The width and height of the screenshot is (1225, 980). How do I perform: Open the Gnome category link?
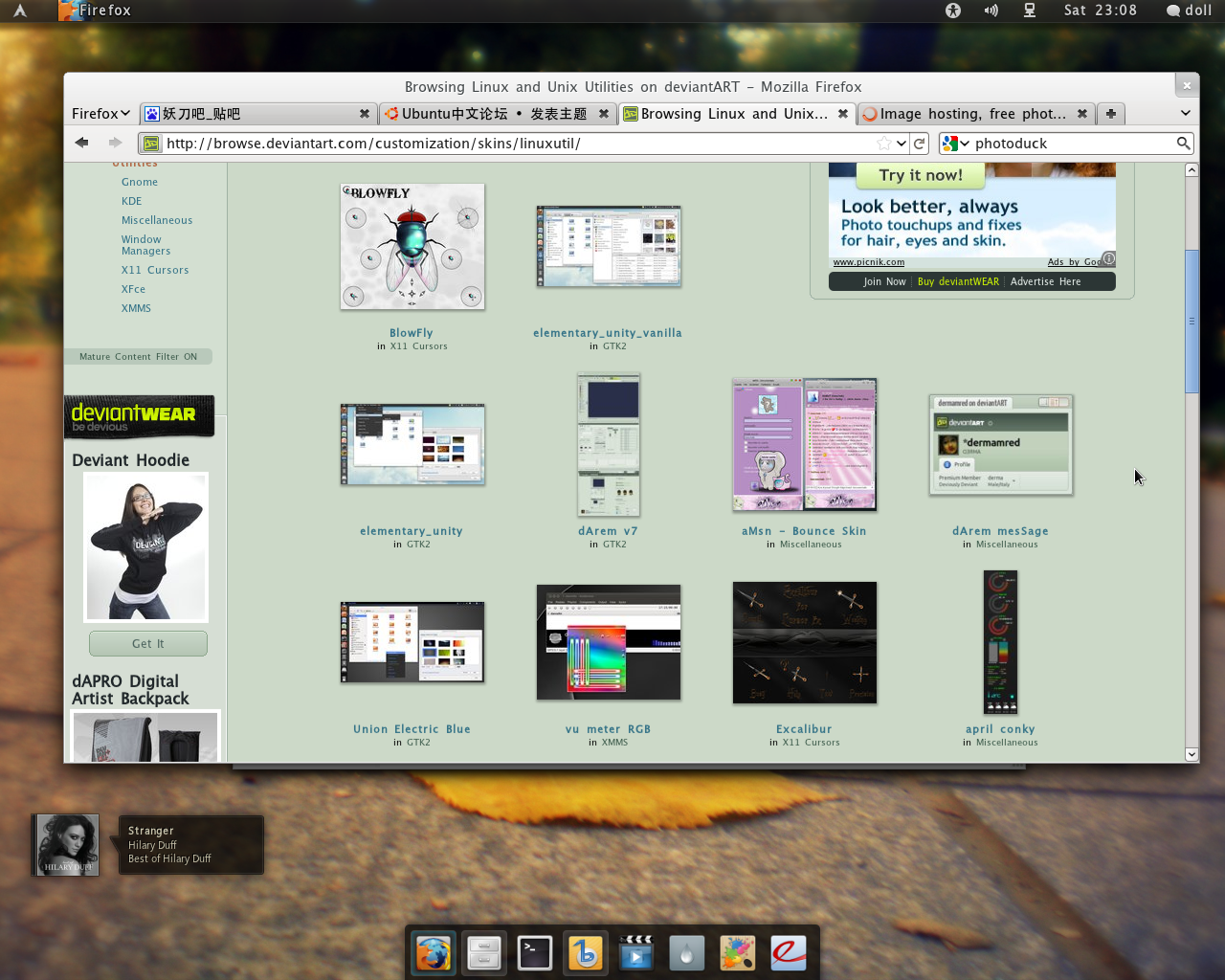(x=140, y=182)
